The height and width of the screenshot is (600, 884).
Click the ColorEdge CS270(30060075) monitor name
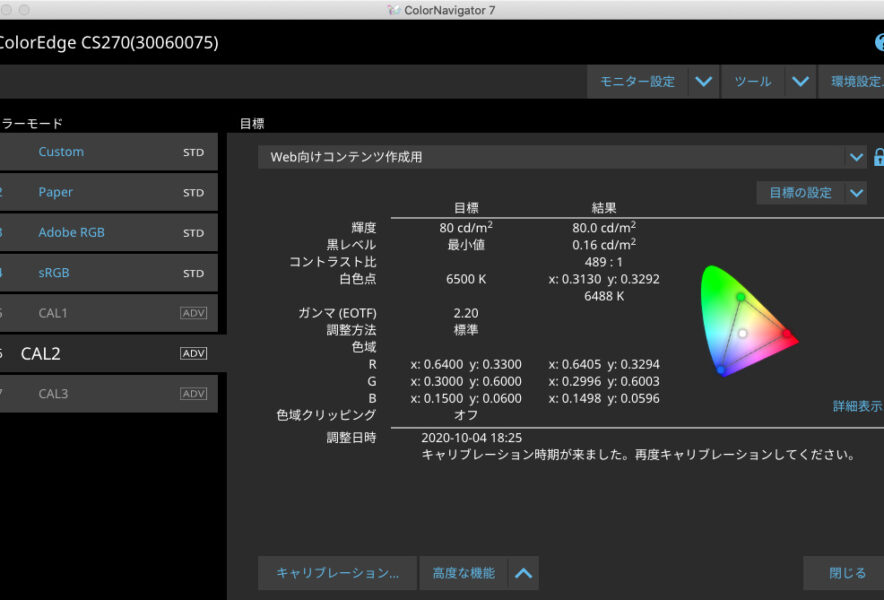109,42
